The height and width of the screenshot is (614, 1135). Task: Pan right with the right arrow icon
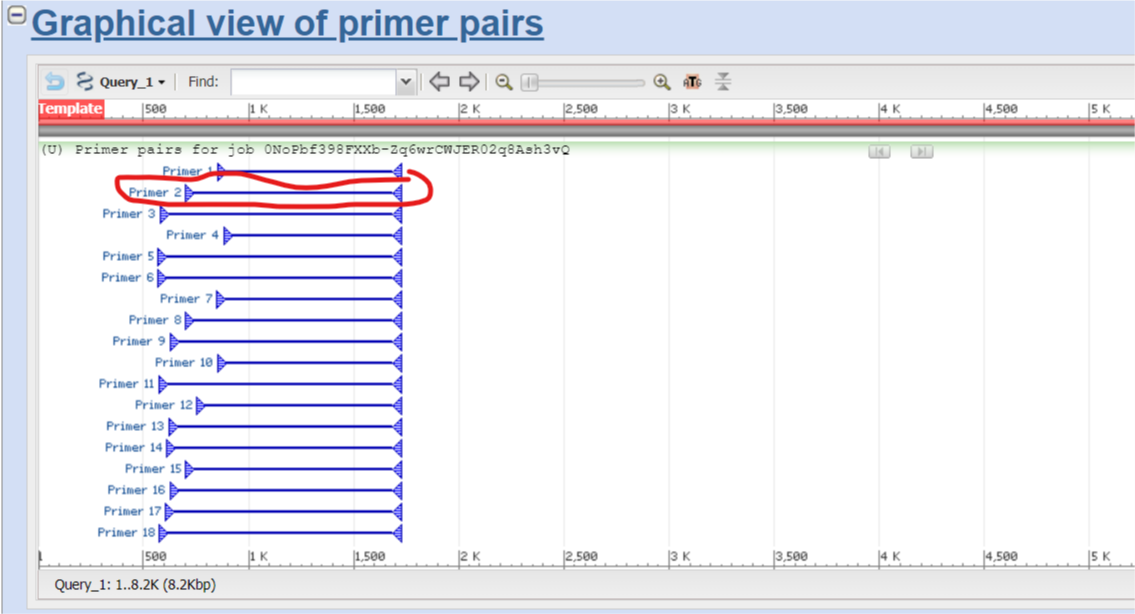pyautogui.click(x=469, y=82)
